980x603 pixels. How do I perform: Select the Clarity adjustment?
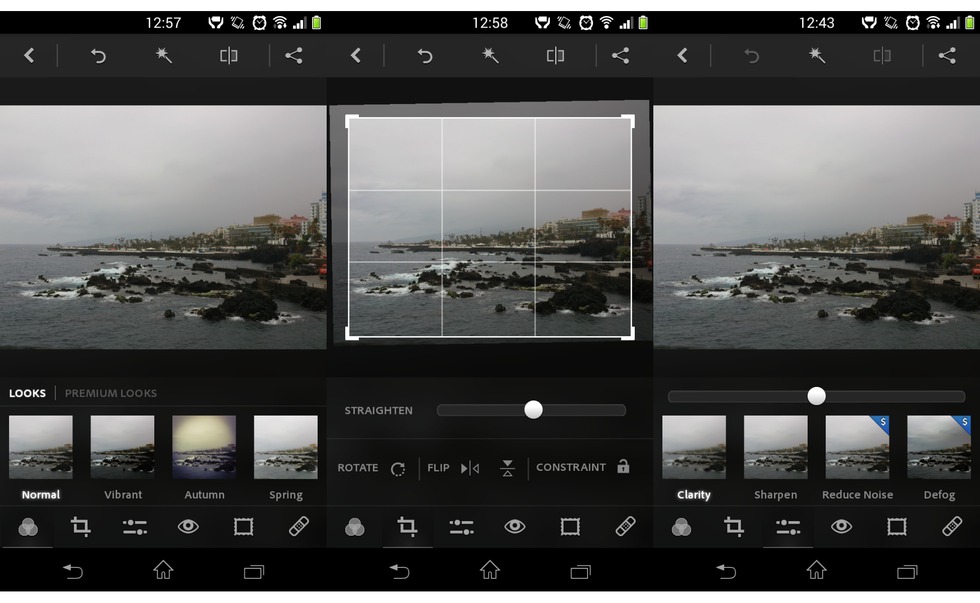[694, 458]
